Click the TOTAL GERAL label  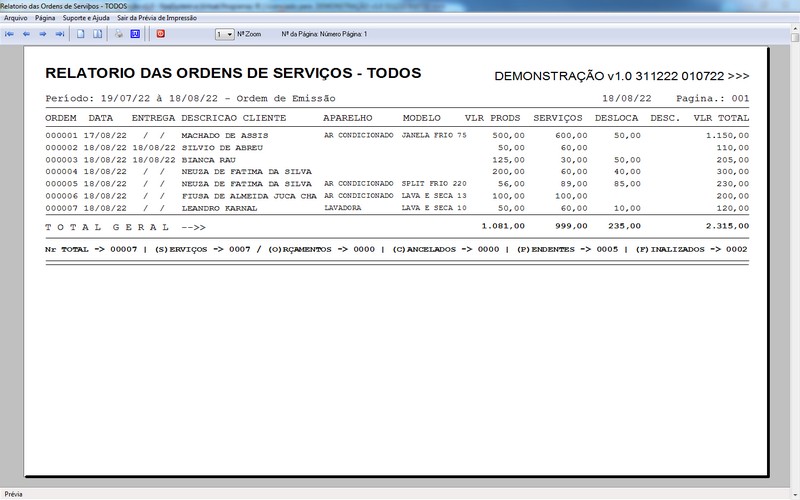(x=107, y=227)
